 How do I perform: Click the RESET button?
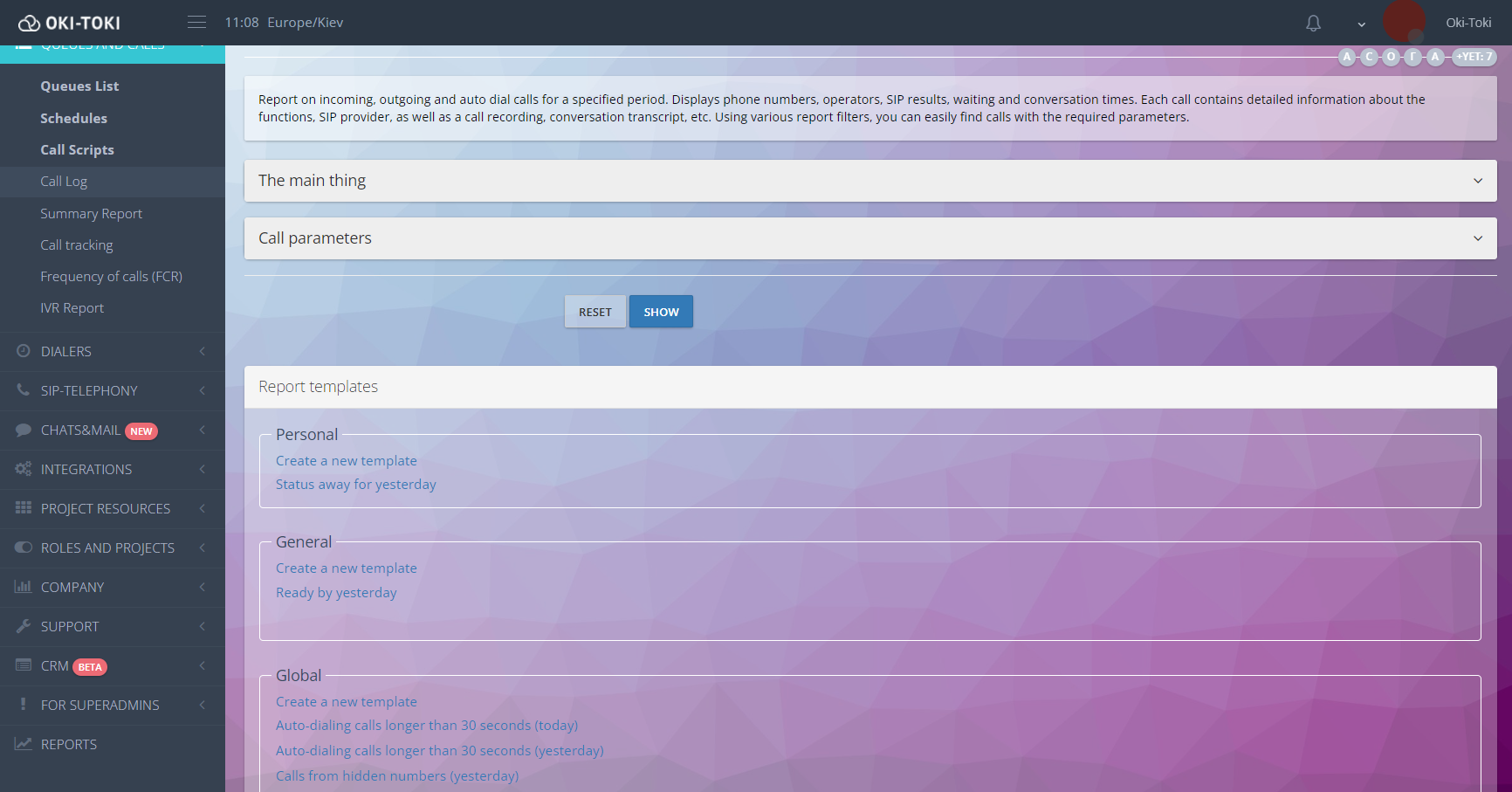[x=595, y=312]
